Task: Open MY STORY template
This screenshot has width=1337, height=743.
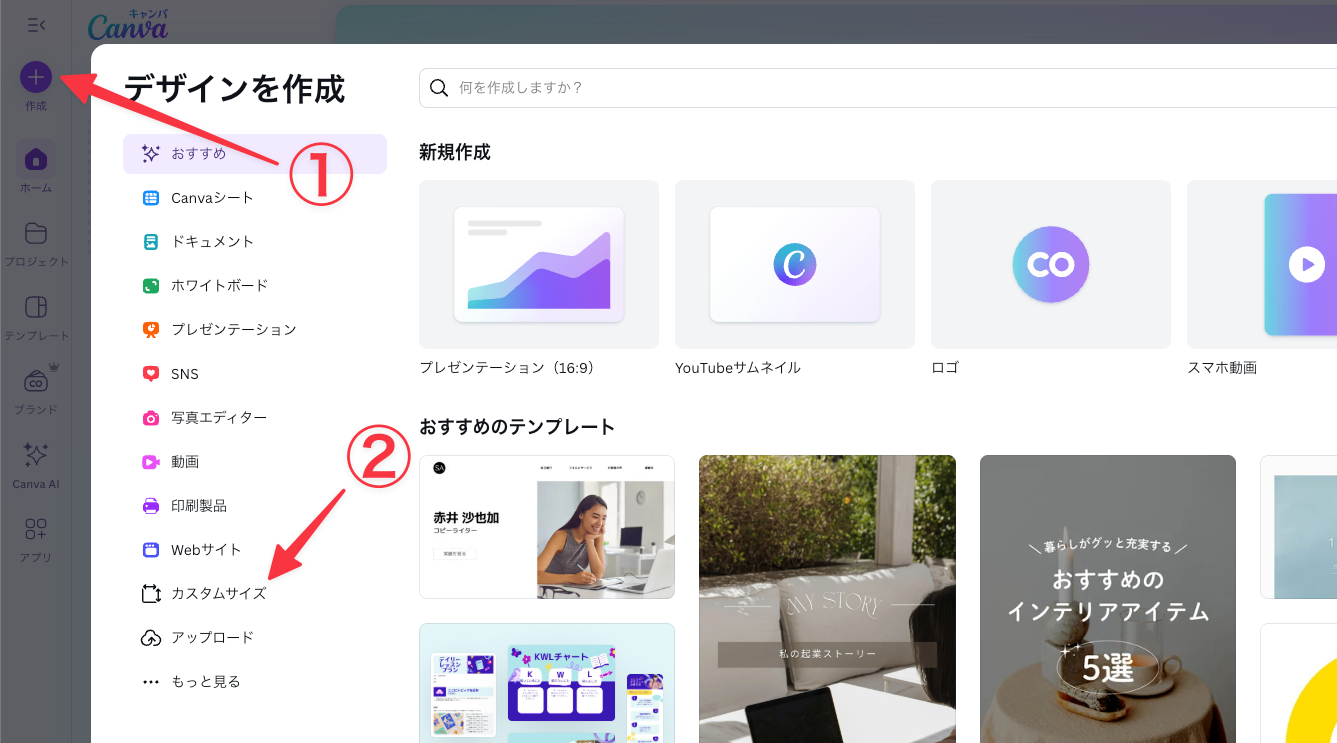Action: pos(827,599)
